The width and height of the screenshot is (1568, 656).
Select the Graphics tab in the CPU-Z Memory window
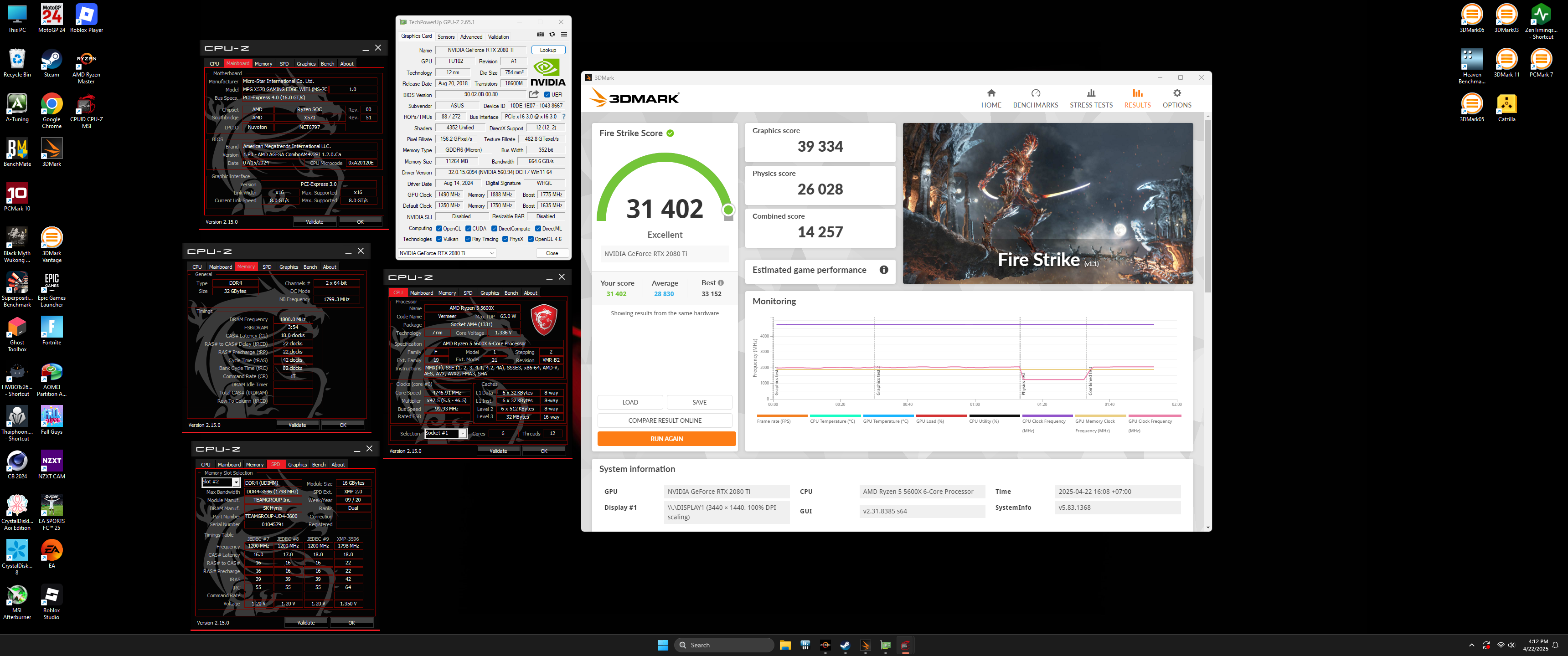point(289,267)
